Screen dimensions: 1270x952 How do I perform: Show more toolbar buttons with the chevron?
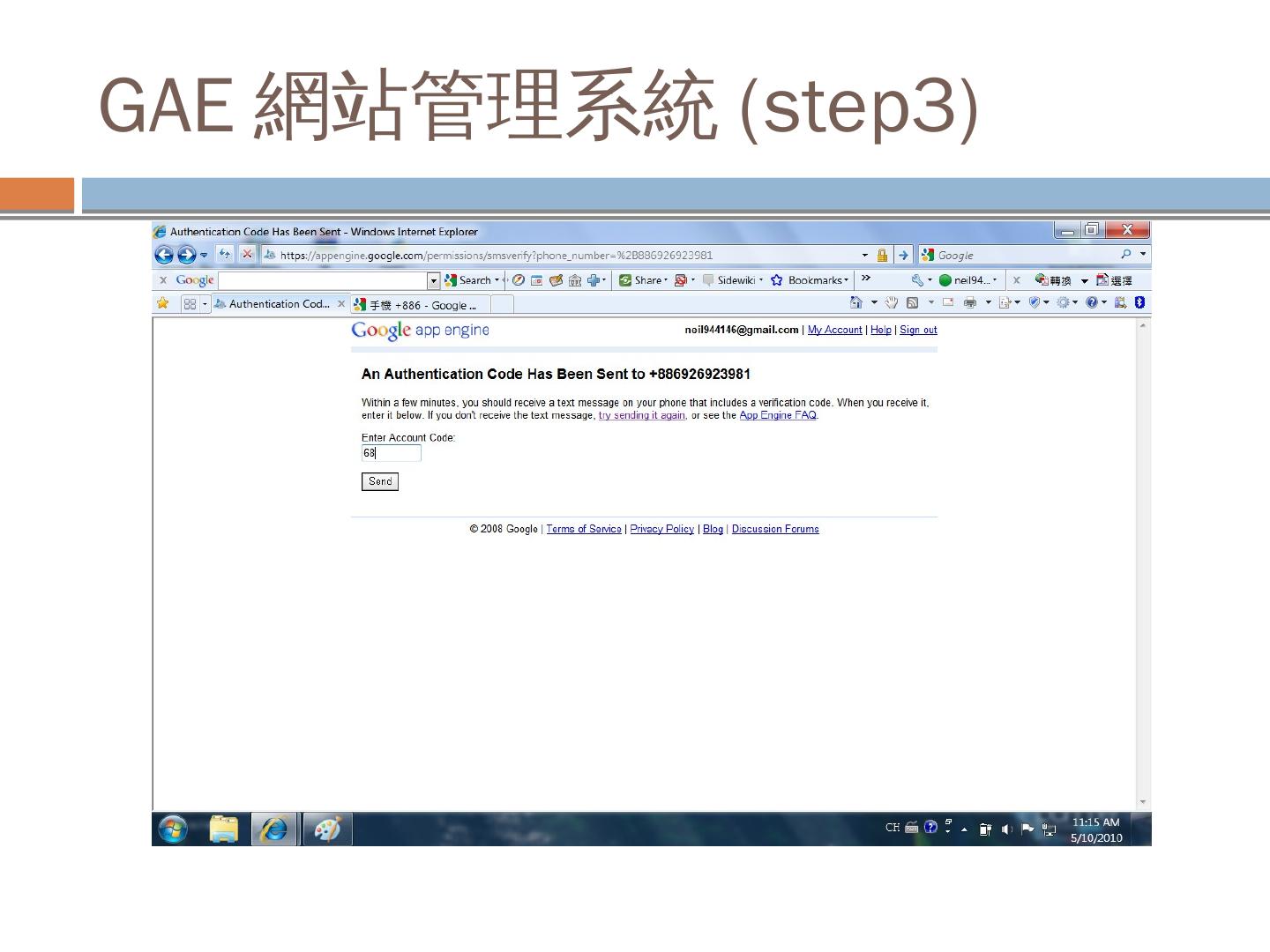(866, 279)
